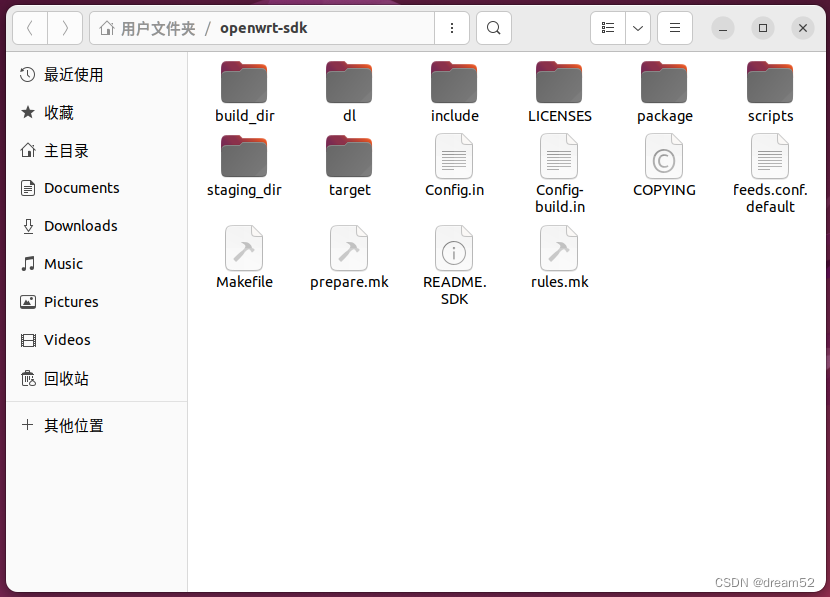The image size is (830, 597).
Task: Select the include folder icon
Action: point(454,82)
